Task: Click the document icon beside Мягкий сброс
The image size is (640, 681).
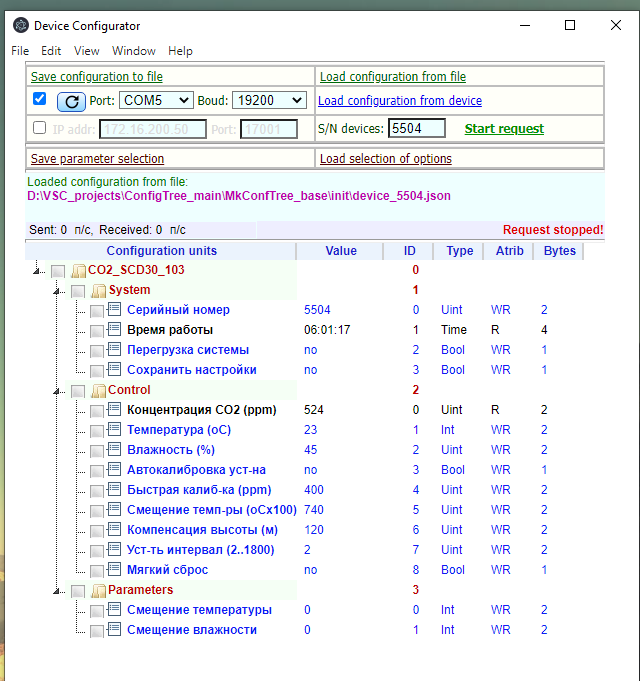Action: 114,569
